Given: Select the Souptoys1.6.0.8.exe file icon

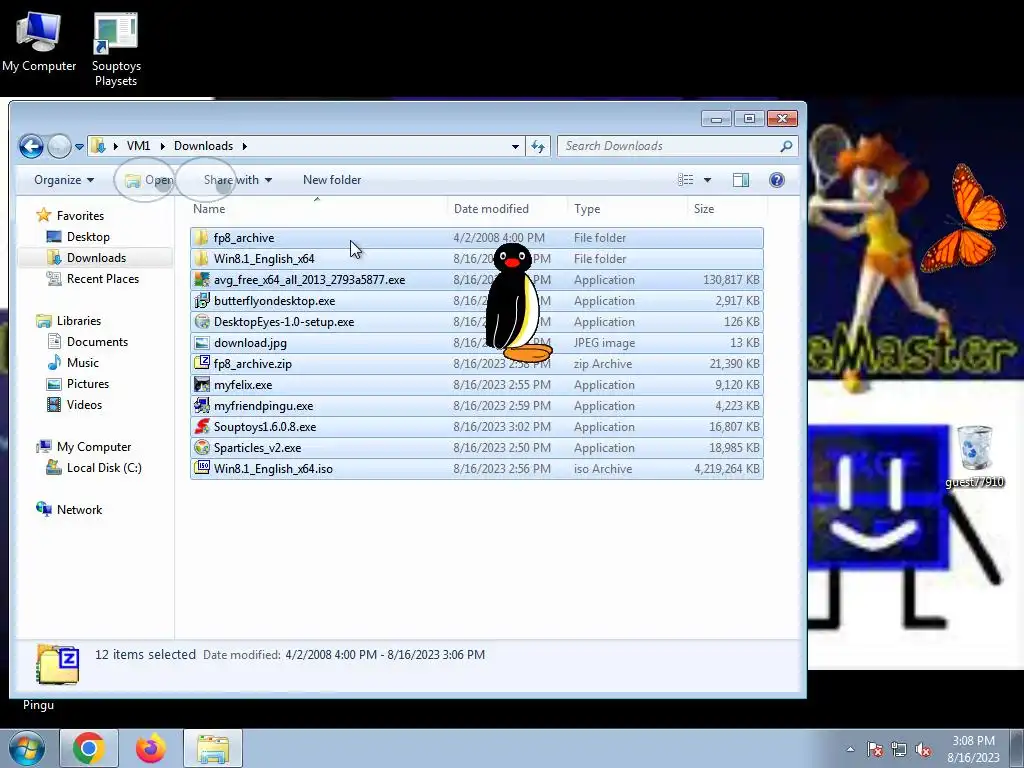Looking at the screenshot, I should point(202,426).
